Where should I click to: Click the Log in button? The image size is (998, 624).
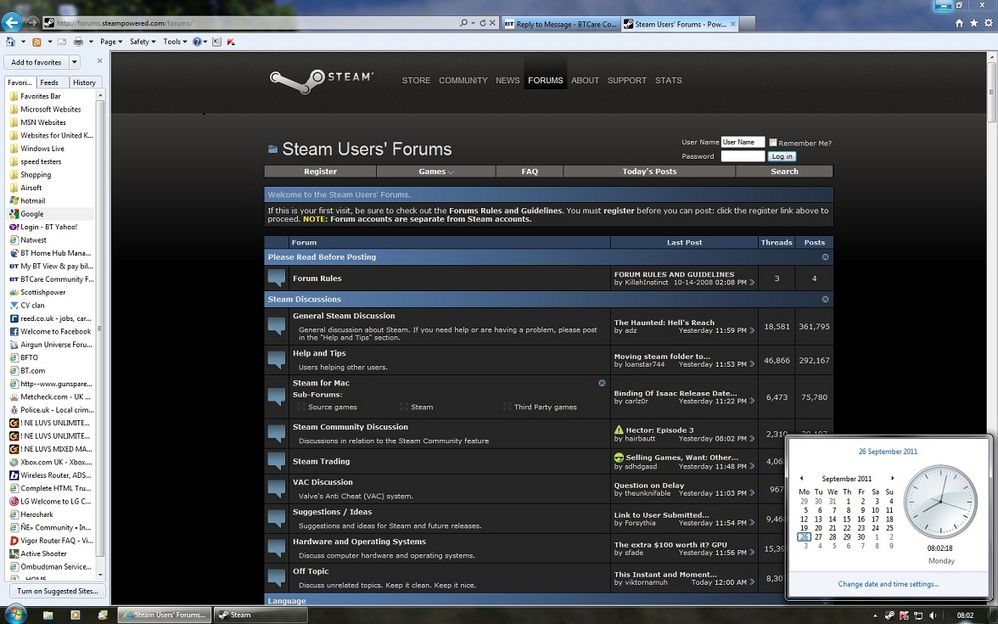[781, 156]
